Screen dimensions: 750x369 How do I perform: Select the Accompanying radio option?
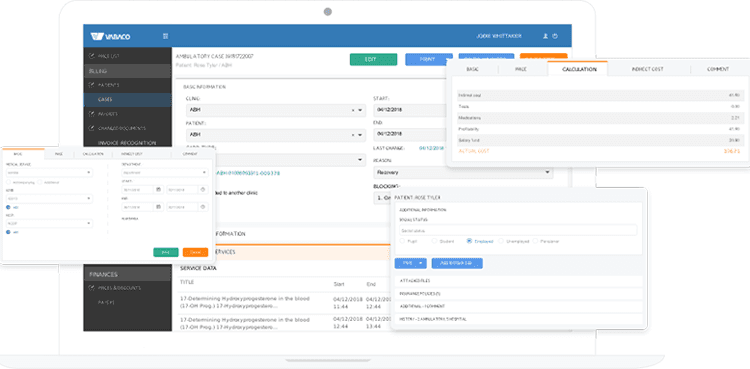point(9,182)
